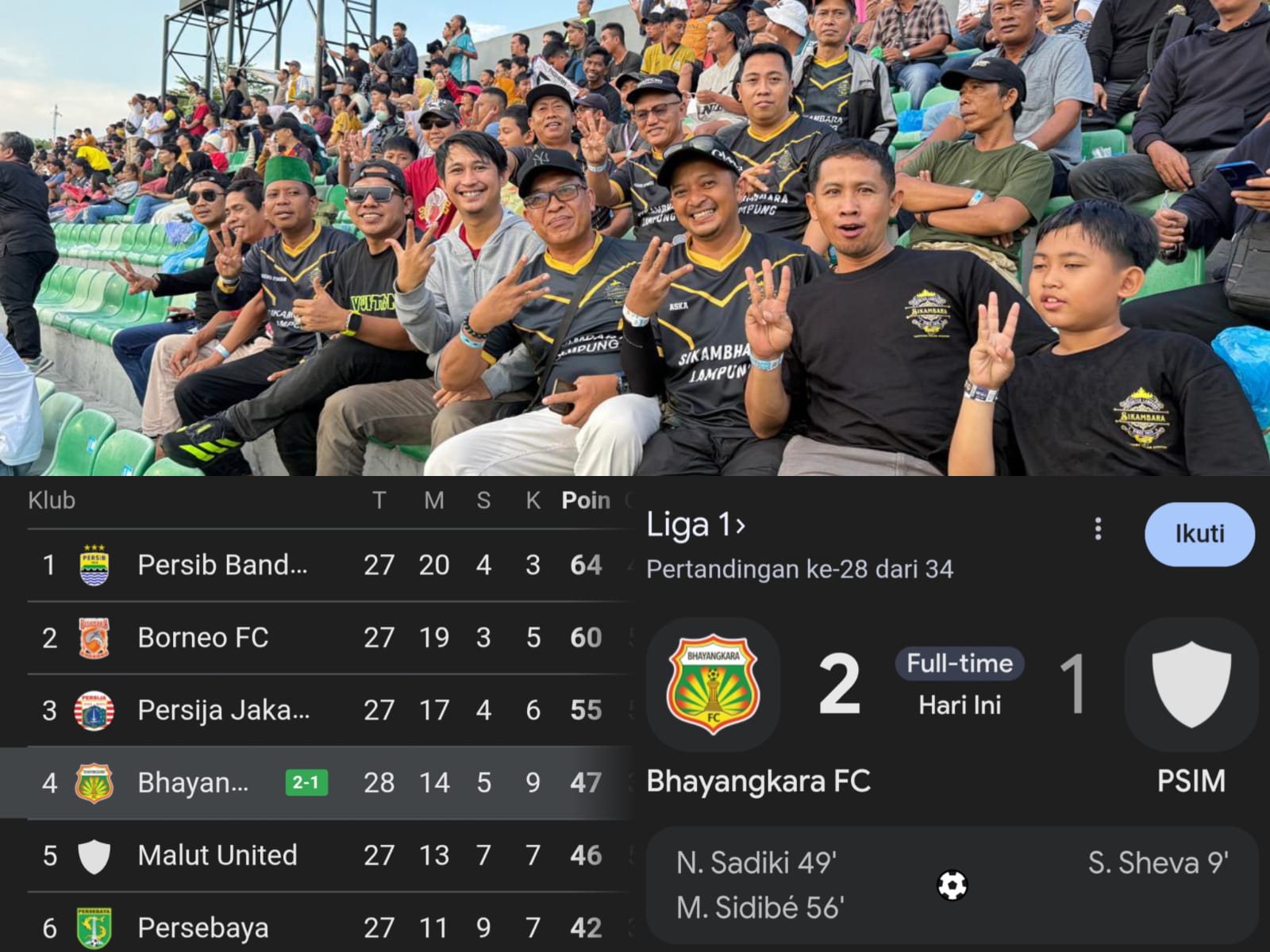Open the Liga 1 league link
The height and width of the screenshot is (952, 1270).
click(x=696, y=524)
